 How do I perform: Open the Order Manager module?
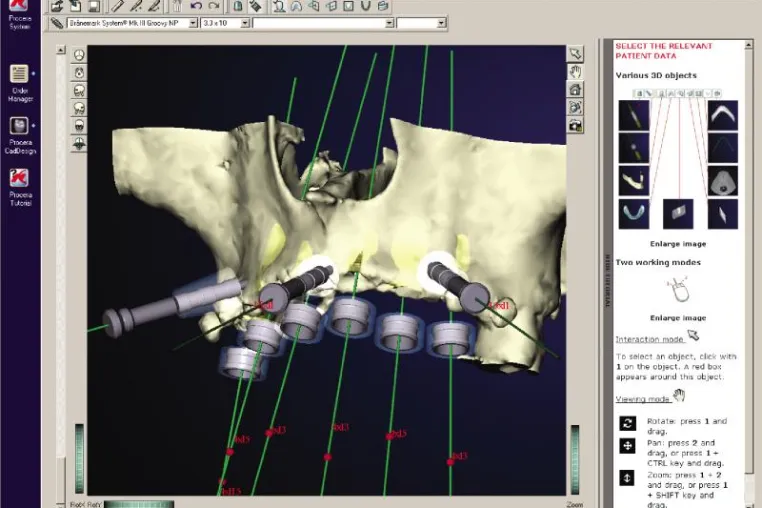[x=19, y=83]
